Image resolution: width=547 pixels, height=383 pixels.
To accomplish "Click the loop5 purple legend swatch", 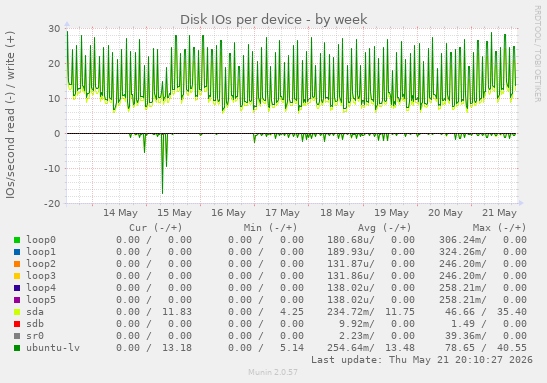I will coord(17,300).
